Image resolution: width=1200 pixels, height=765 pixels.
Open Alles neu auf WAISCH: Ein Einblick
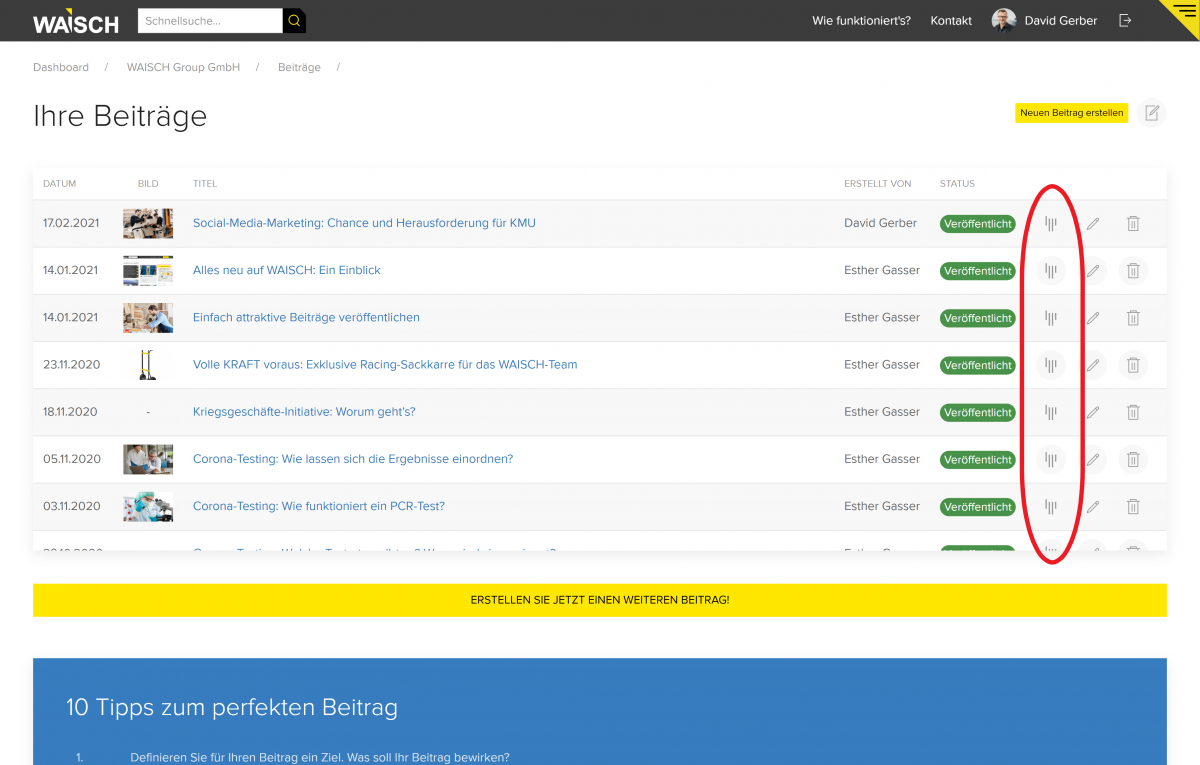point(287,270)
